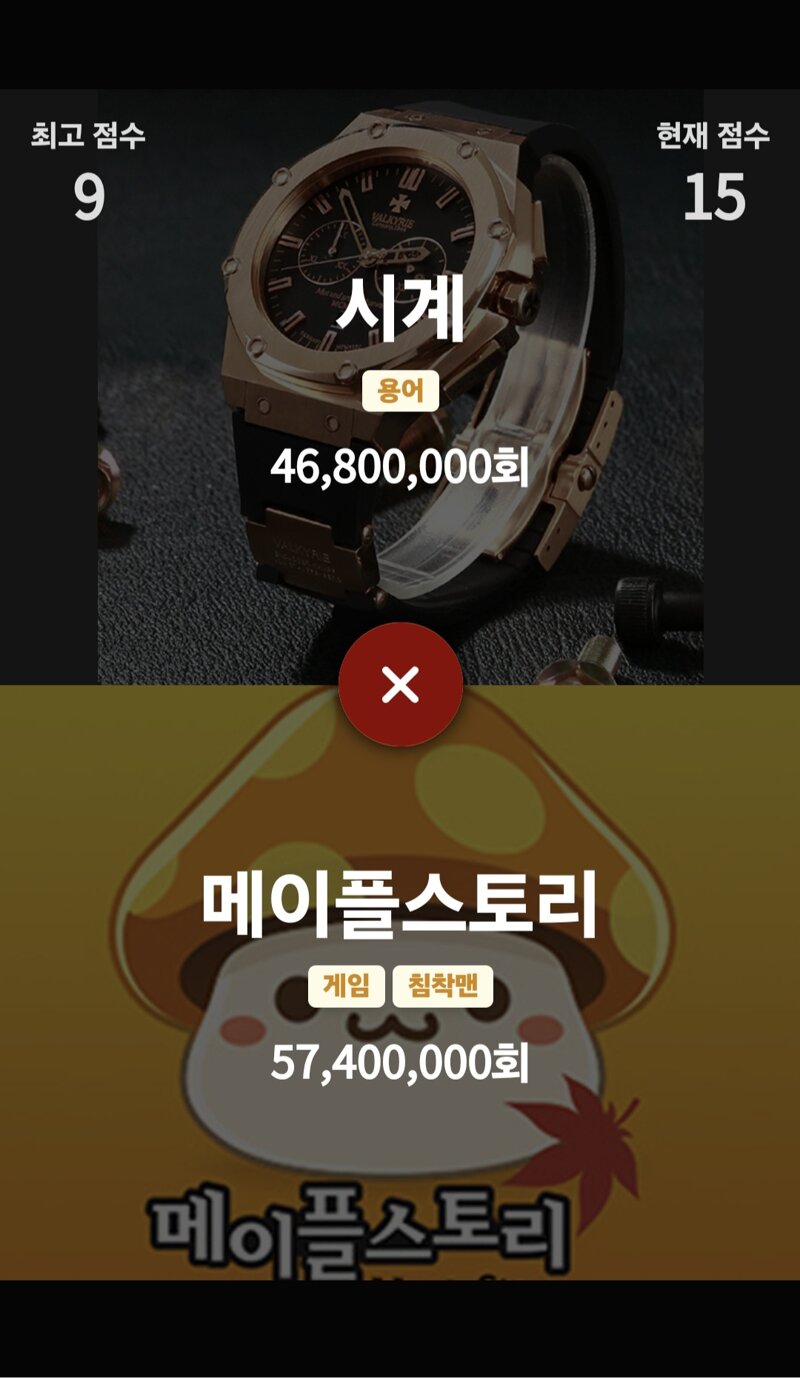Tap the high score value 9
Viewport: 800px width, 1379px height.
tap(88, 197)
